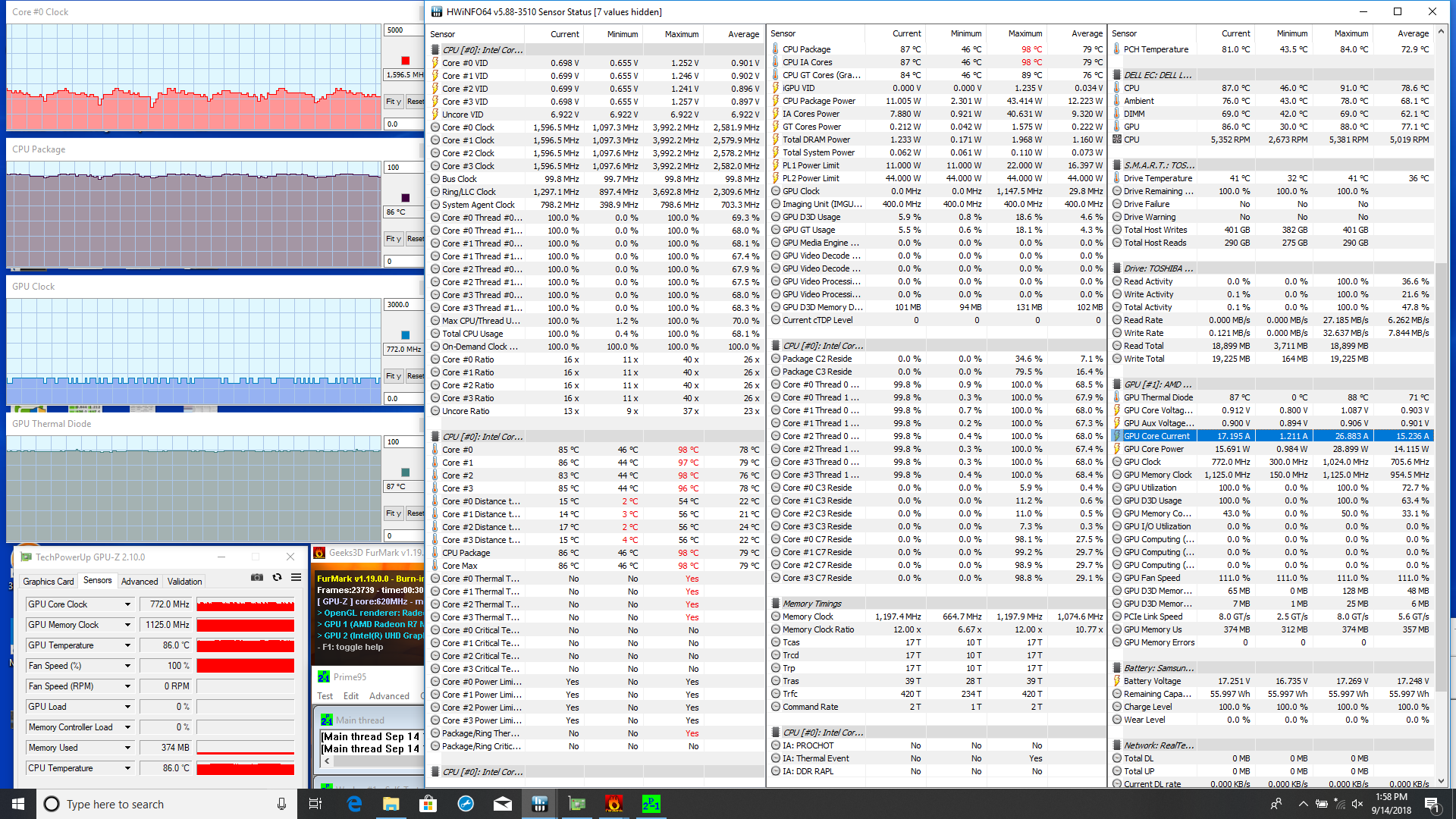Open the GPU-Z Validation tab
The height and width of the screenshot is (819, 1456).
point(184,582)
